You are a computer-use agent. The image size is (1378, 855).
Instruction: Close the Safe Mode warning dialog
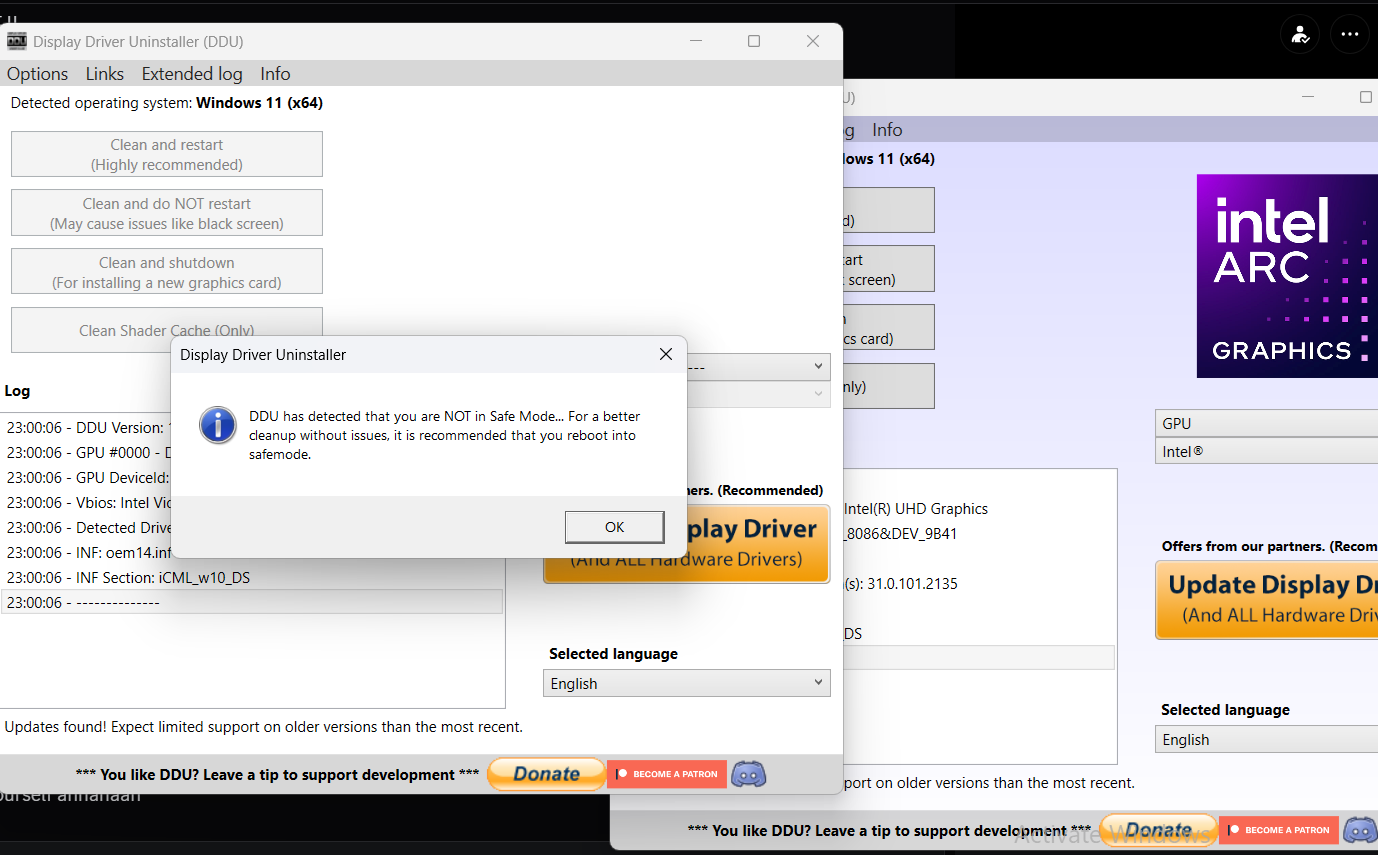(x=666, y=354)
